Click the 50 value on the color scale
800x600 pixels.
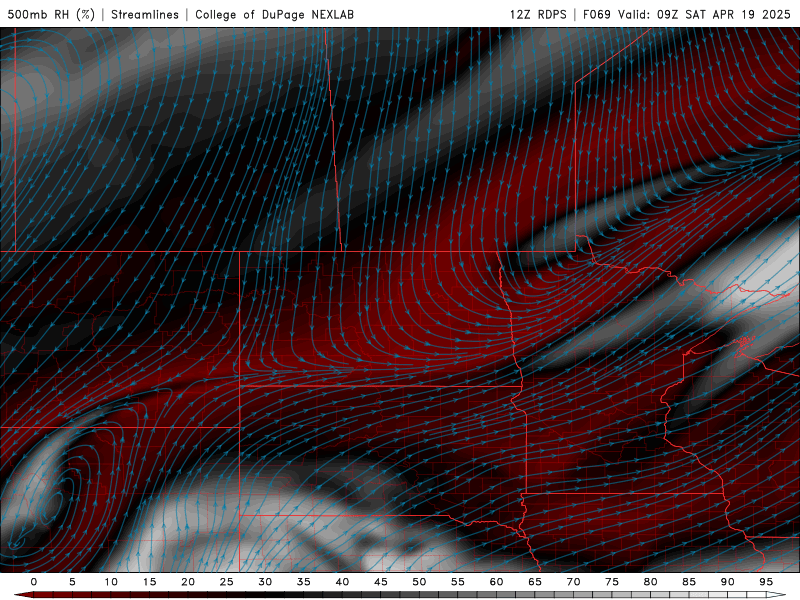pyautogui.click(x=419, y=582)
